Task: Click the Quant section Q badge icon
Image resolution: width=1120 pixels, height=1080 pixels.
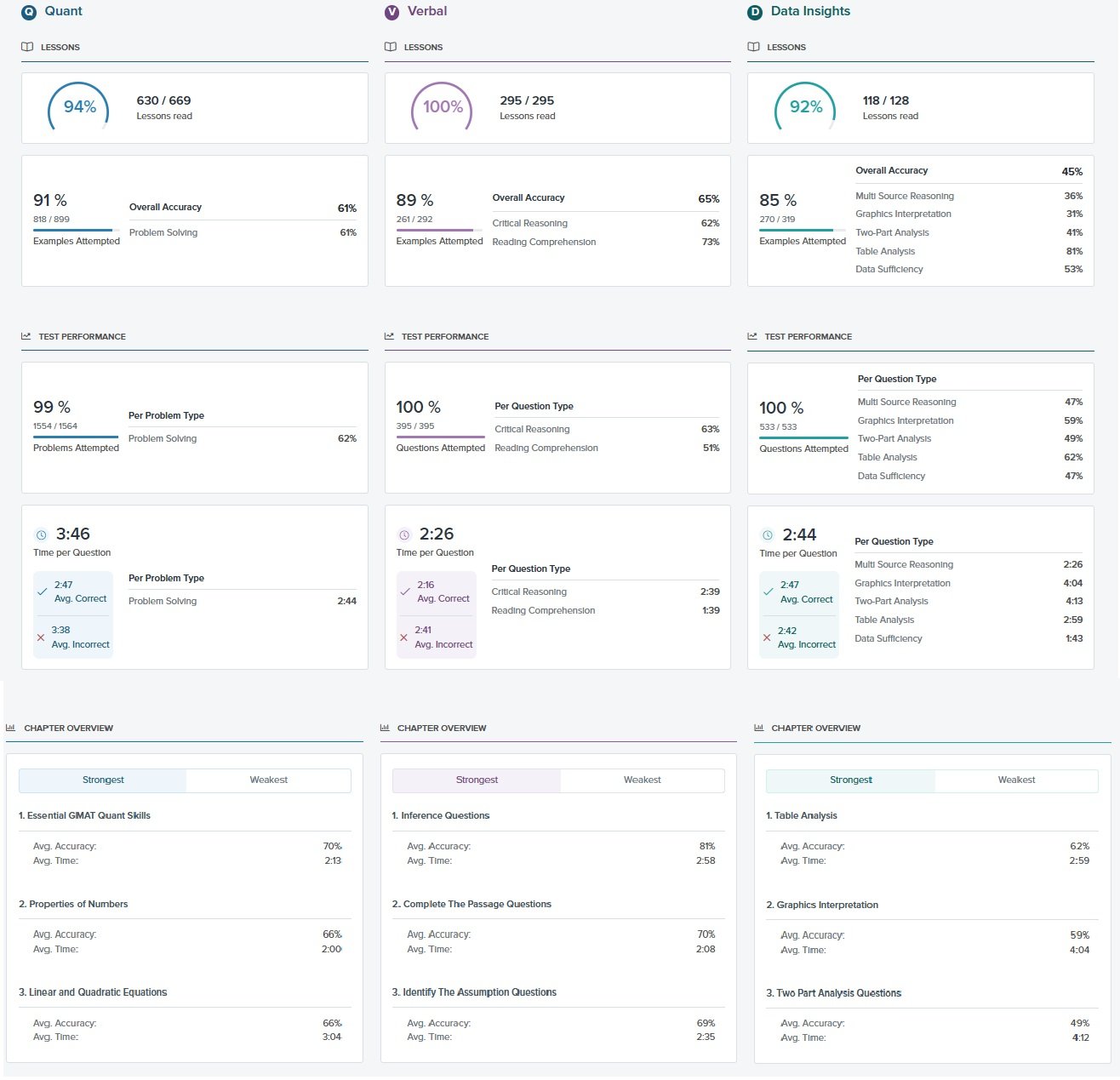Action: pos(29,12)
